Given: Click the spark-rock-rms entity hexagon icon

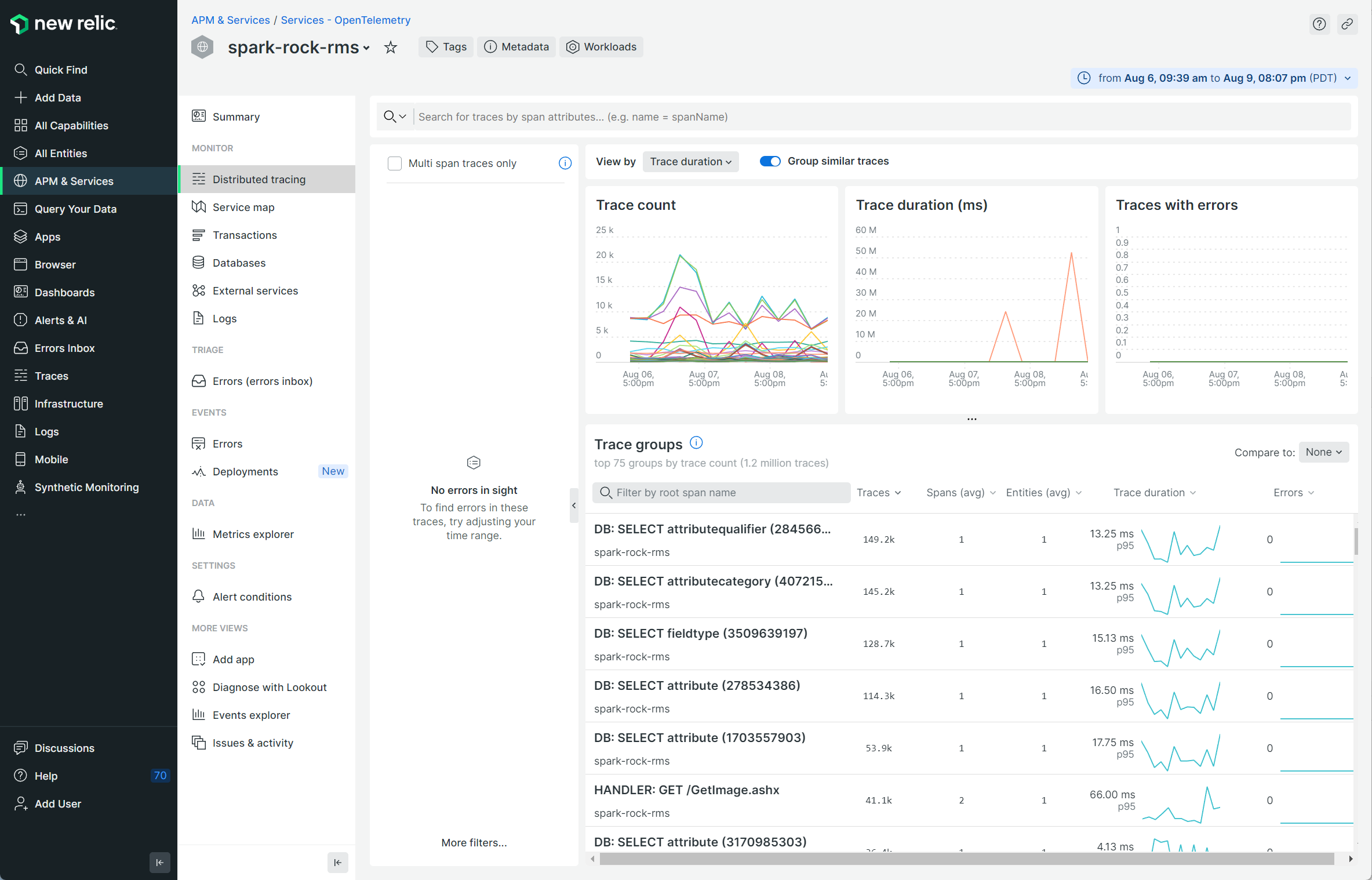Looking at the screenshot, I should click(x=202, y=47).
